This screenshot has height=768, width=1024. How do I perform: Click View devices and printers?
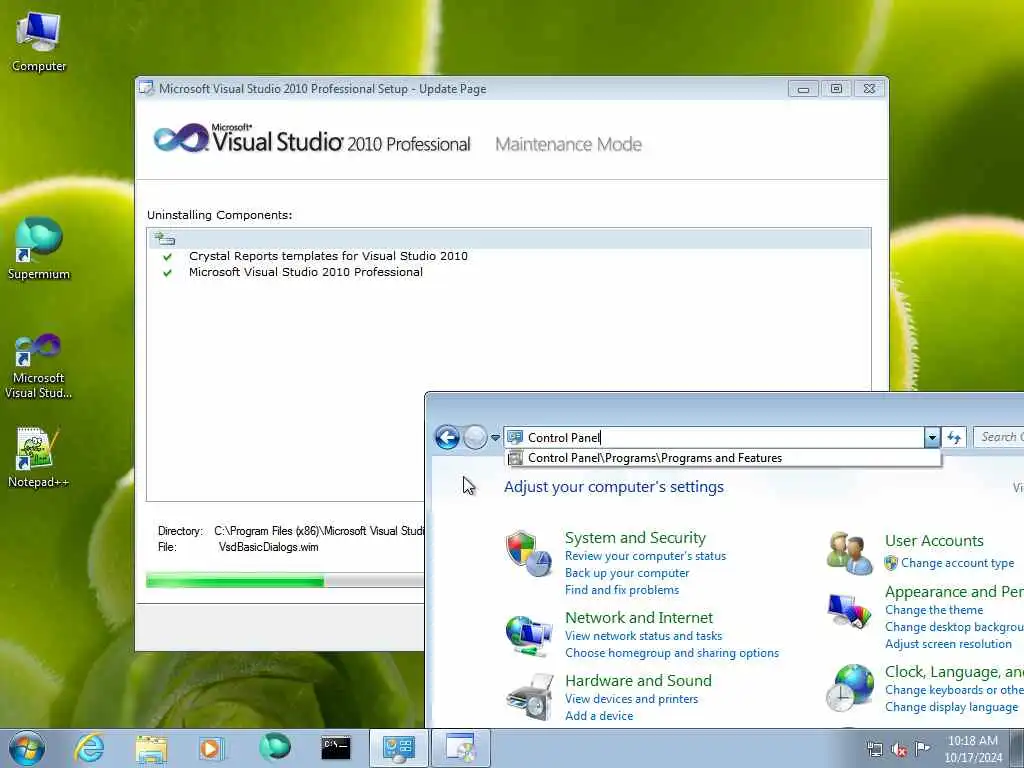[x=631, y=699]
